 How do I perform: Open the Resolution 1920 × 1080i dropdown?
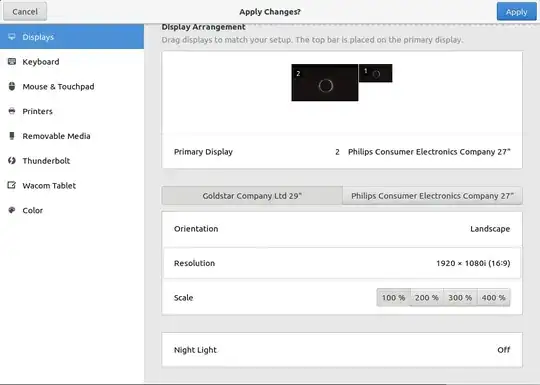pos(342,263)
